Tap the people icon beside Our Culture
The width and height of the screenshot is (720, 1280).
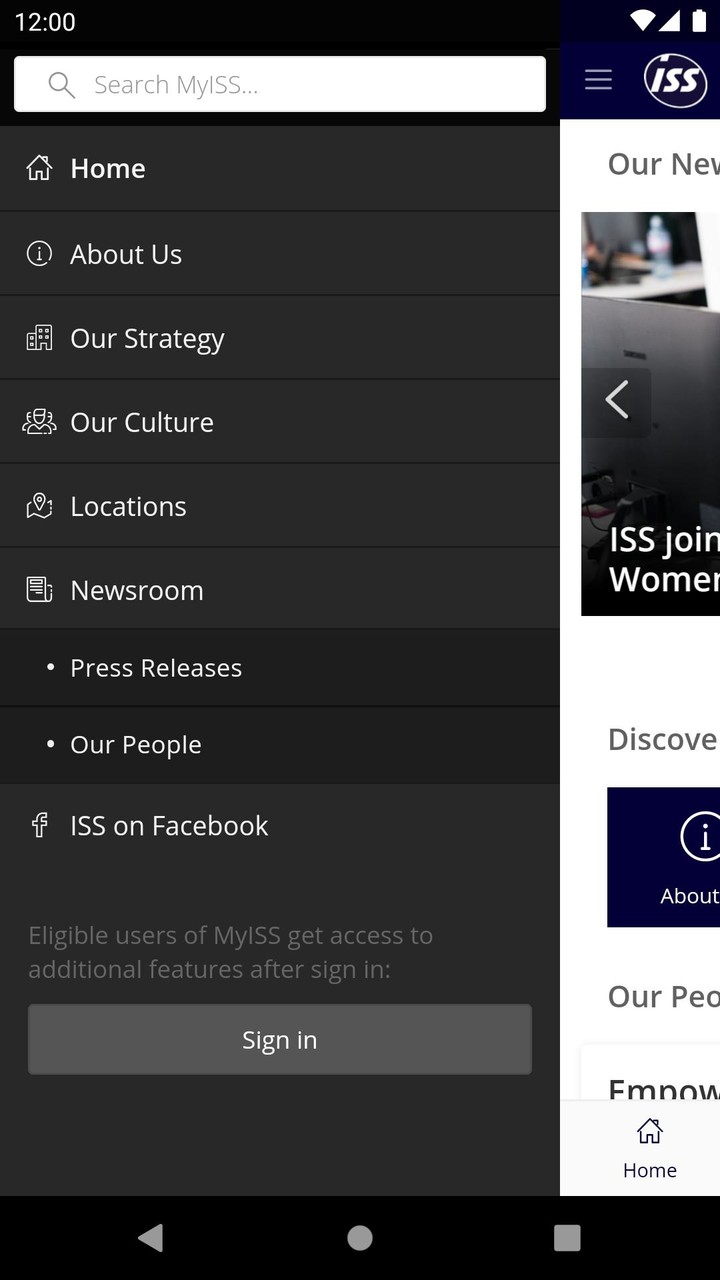39,422
